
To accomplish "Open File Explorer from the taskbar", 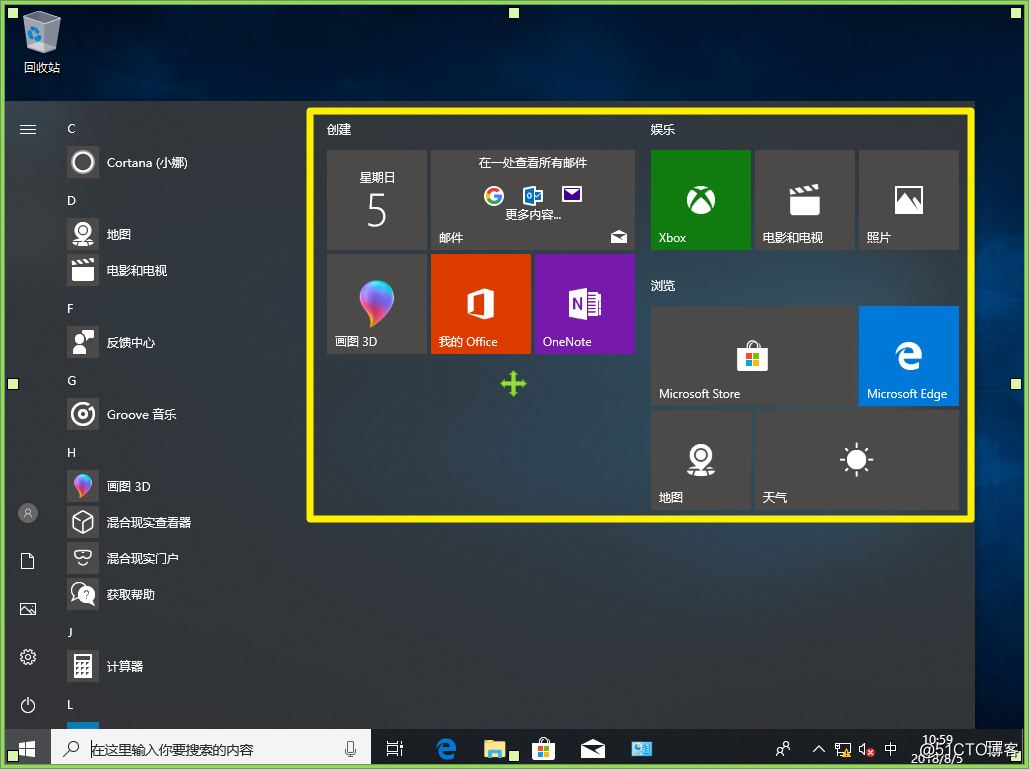I will click(x=495, y=748).
